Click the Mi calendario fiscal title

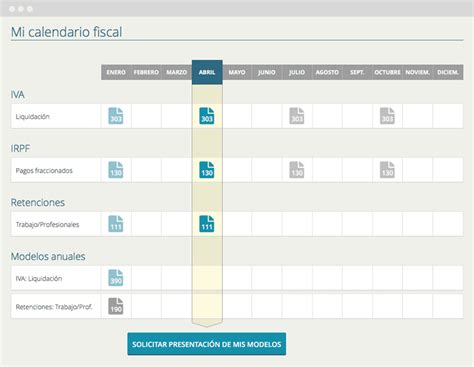coord(66,32)
